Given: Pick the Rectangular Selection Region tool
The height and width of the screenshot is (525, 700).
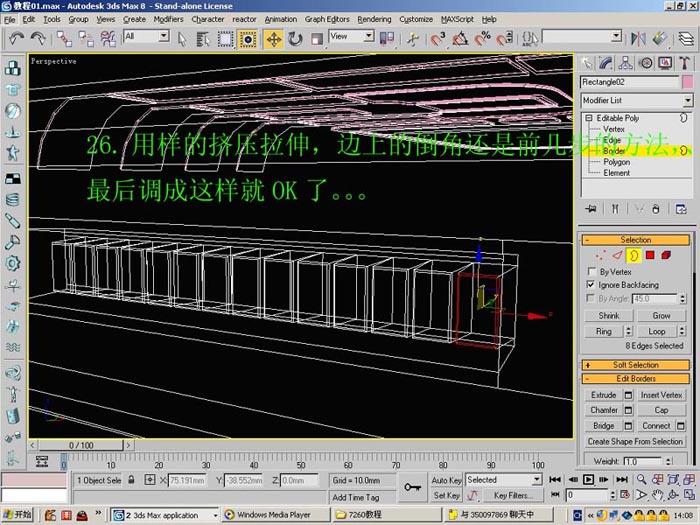Looking at the screenshot, I should (x=225, y=39).
